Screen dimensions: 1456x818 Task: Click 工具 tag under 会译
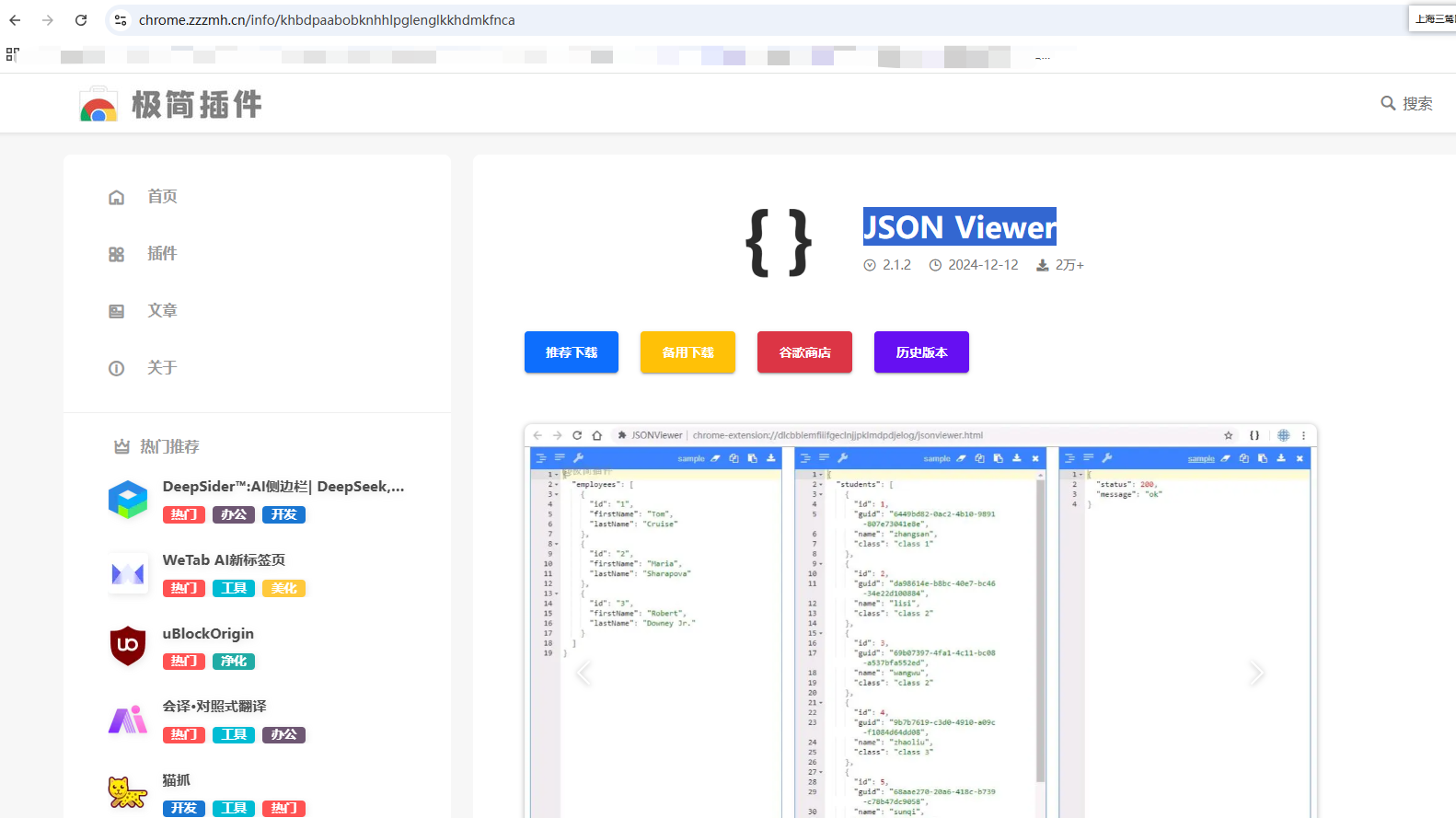(234, 735)
